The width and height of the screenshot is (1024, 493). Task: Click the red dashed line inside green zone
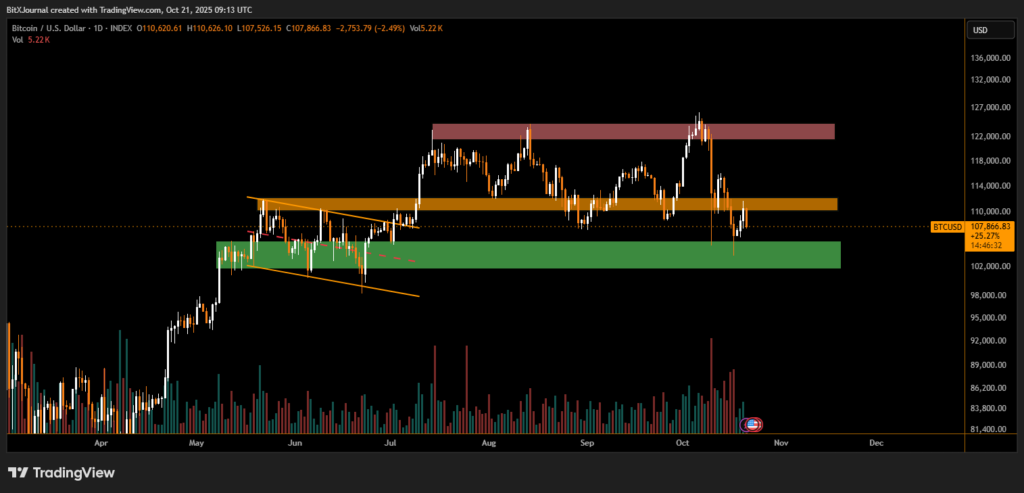(x=395, y=260)
